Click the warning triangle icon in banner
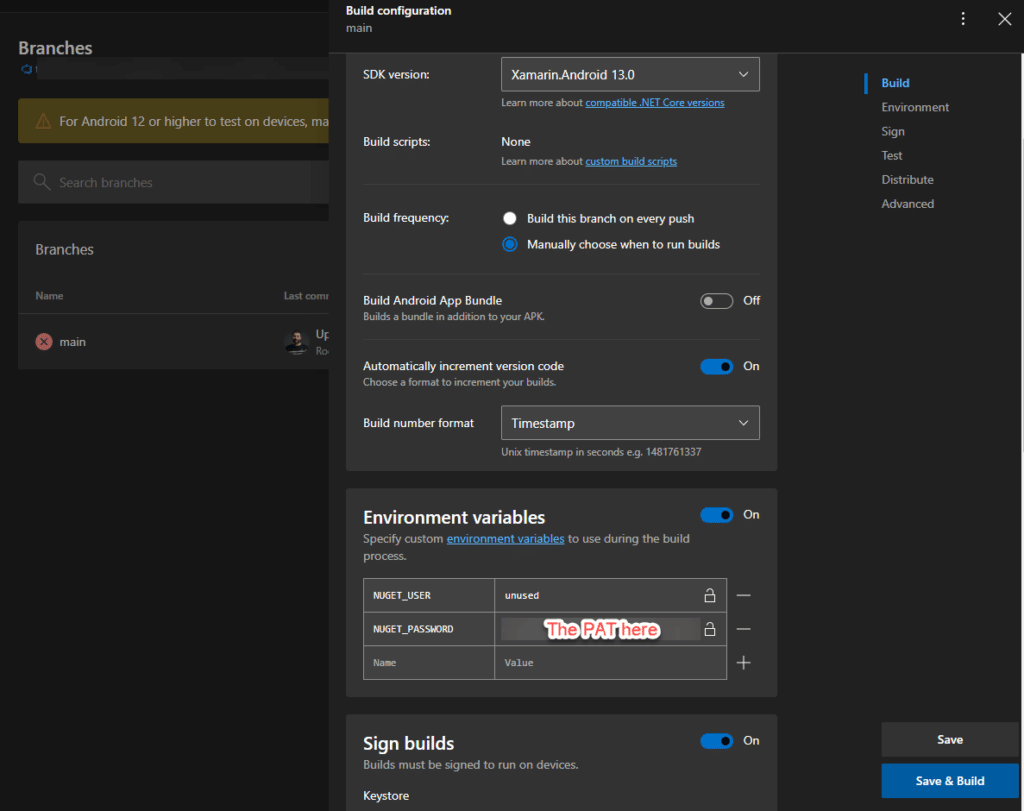The width and height of the screenshot is (1024, 811). [43, 121]
